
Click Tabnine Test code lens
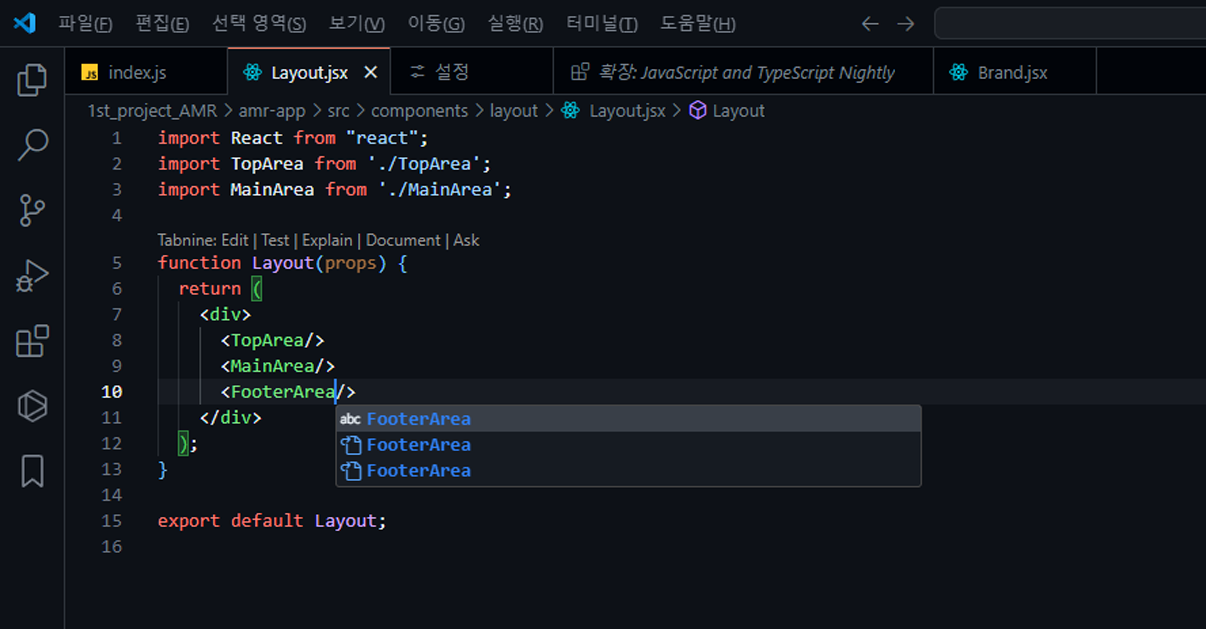[x=275, y=240]
